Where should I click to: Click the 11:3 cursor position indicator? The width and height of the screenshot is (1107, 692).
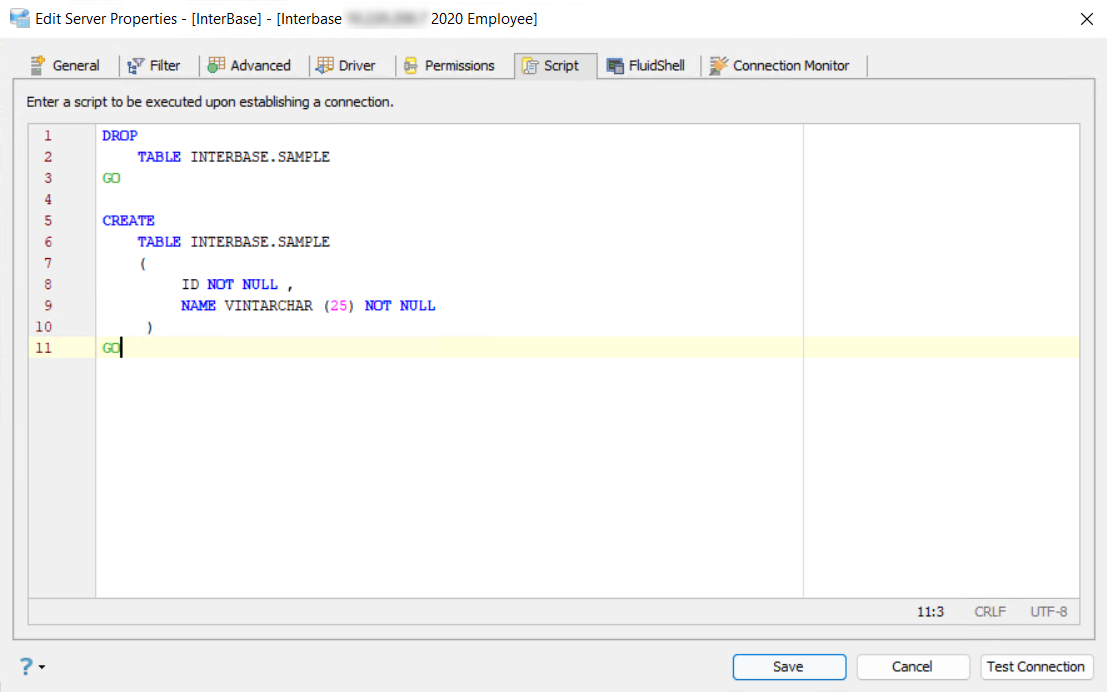click(931, 612)
